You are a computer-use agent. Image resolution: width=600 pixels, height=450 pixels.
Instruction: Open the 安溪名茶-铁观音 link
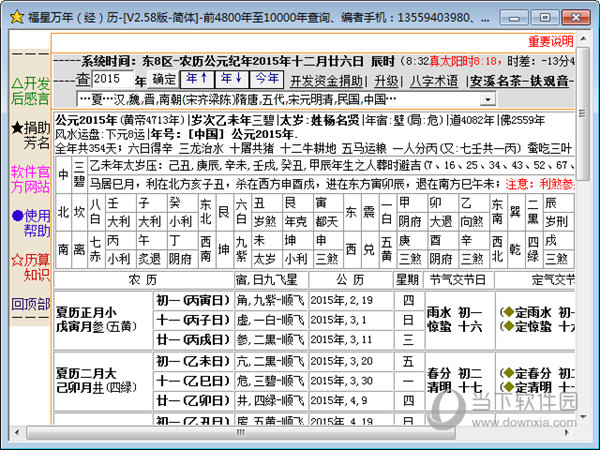521,81
